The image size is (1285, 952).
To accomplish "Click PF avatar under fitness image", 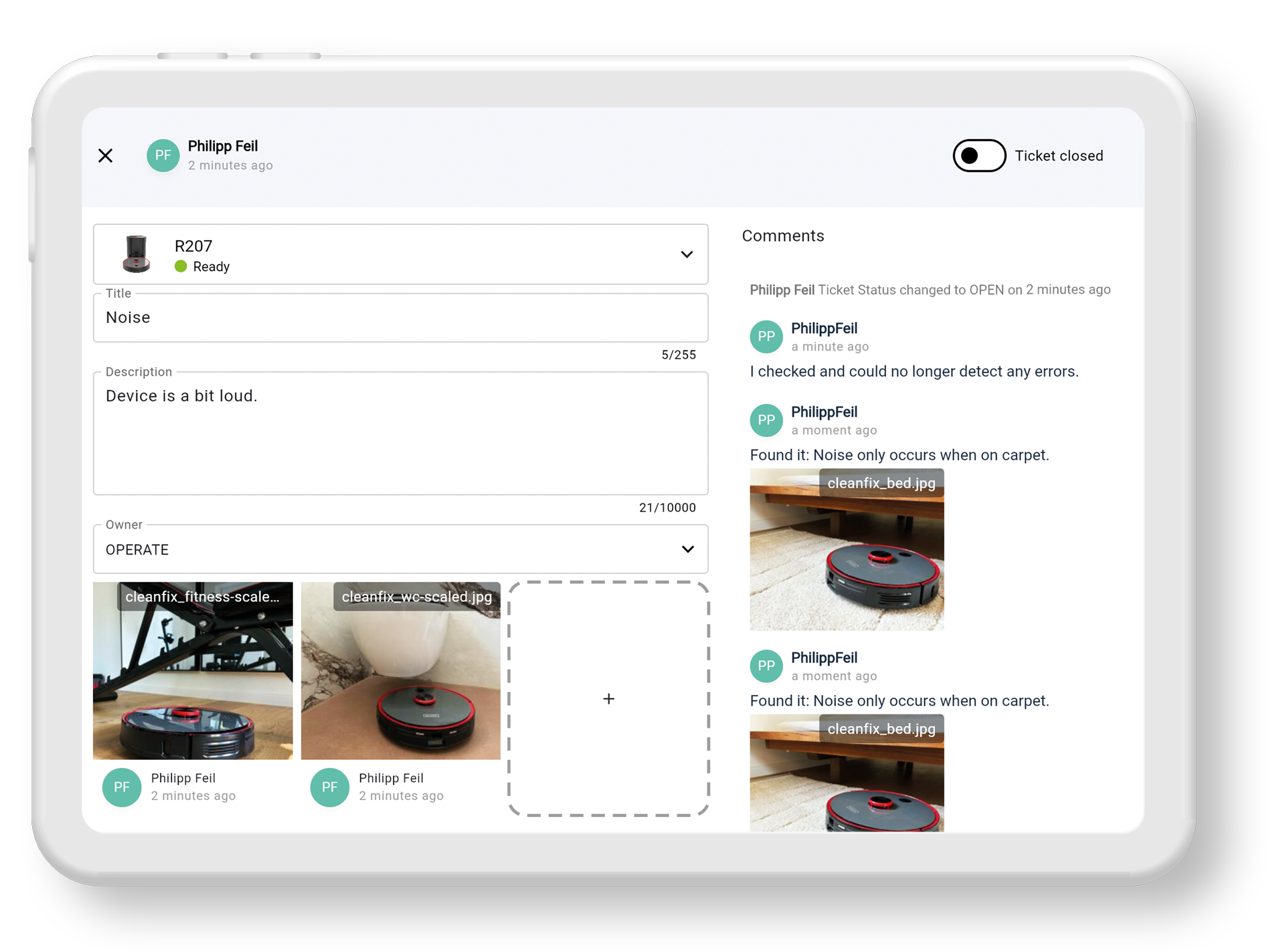I will click(122, 787).
